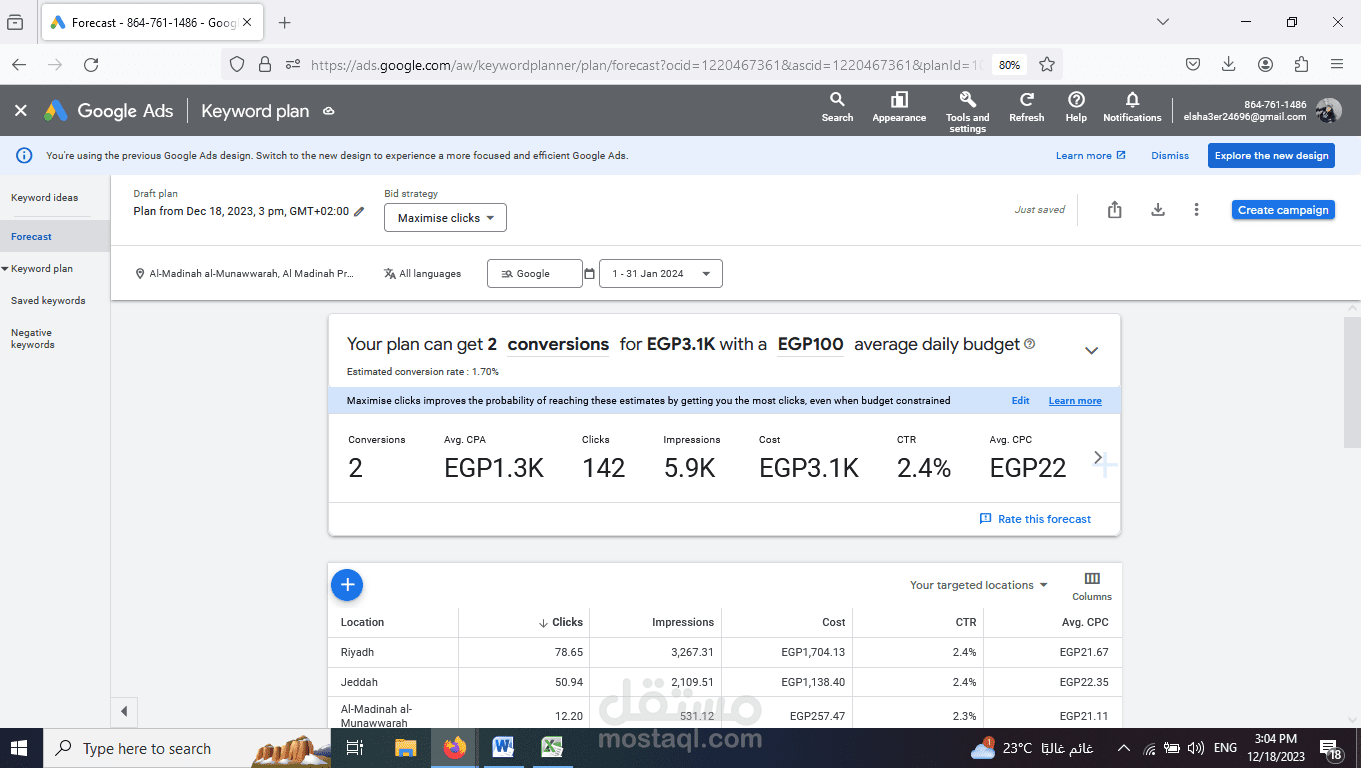Image resolution: width=1361 pixels, height=768 pixels.
Task: Open the Firefox hamburger application menu
Action: click(x=1337, y=64)
